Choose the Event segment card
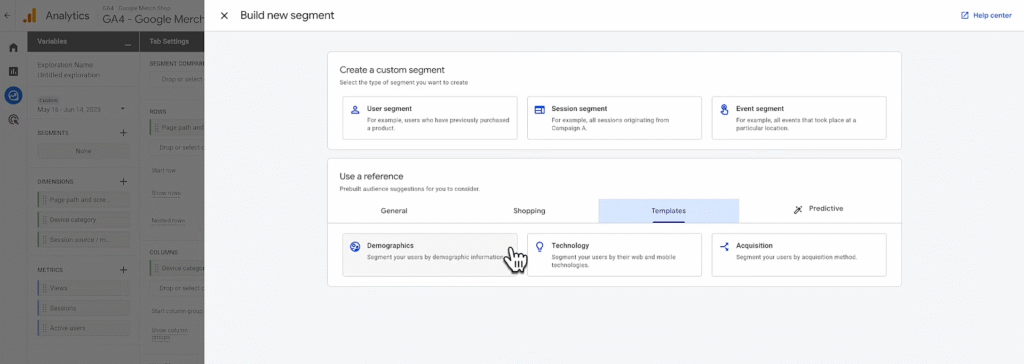 click(799, 118)
